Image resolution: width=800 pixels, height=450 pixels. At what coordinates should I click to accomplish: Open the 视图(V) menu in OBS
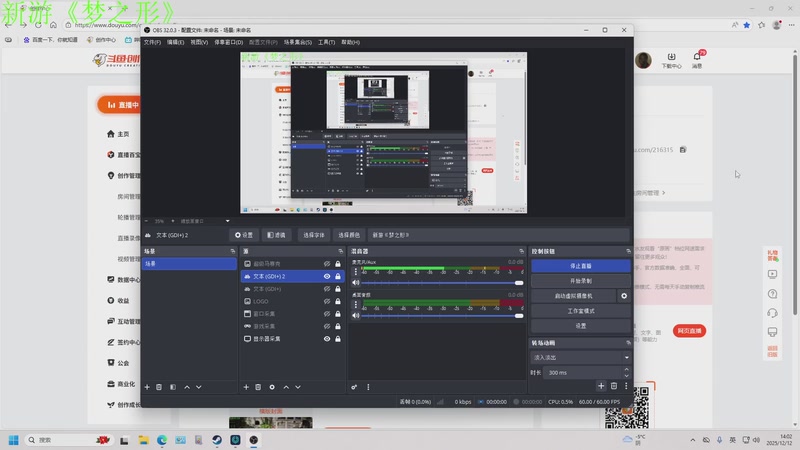click(199, 42)
